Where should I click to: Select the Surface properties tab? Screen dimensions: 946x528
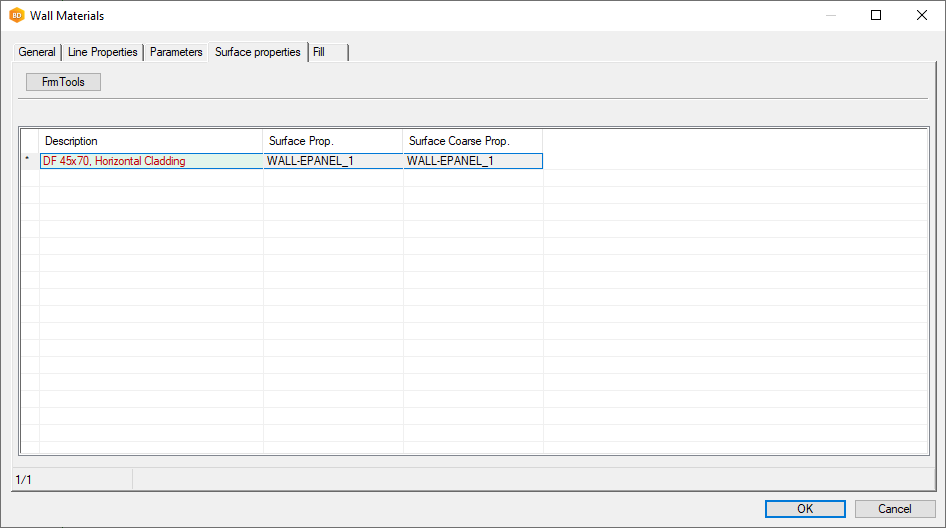(x=257, y=52)
